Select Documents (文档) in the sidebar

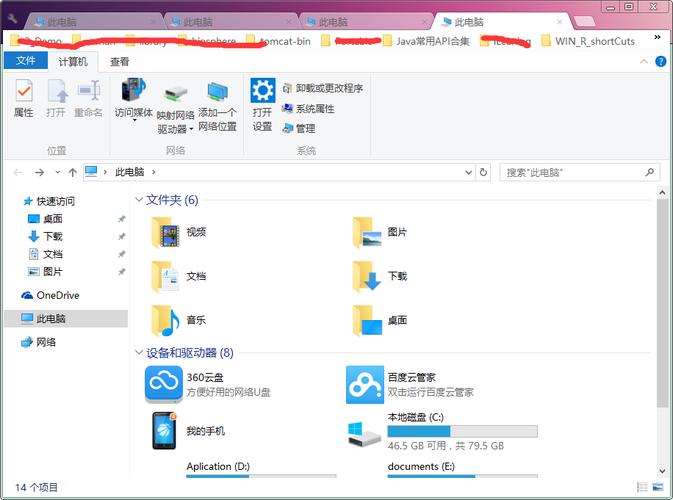45,254
